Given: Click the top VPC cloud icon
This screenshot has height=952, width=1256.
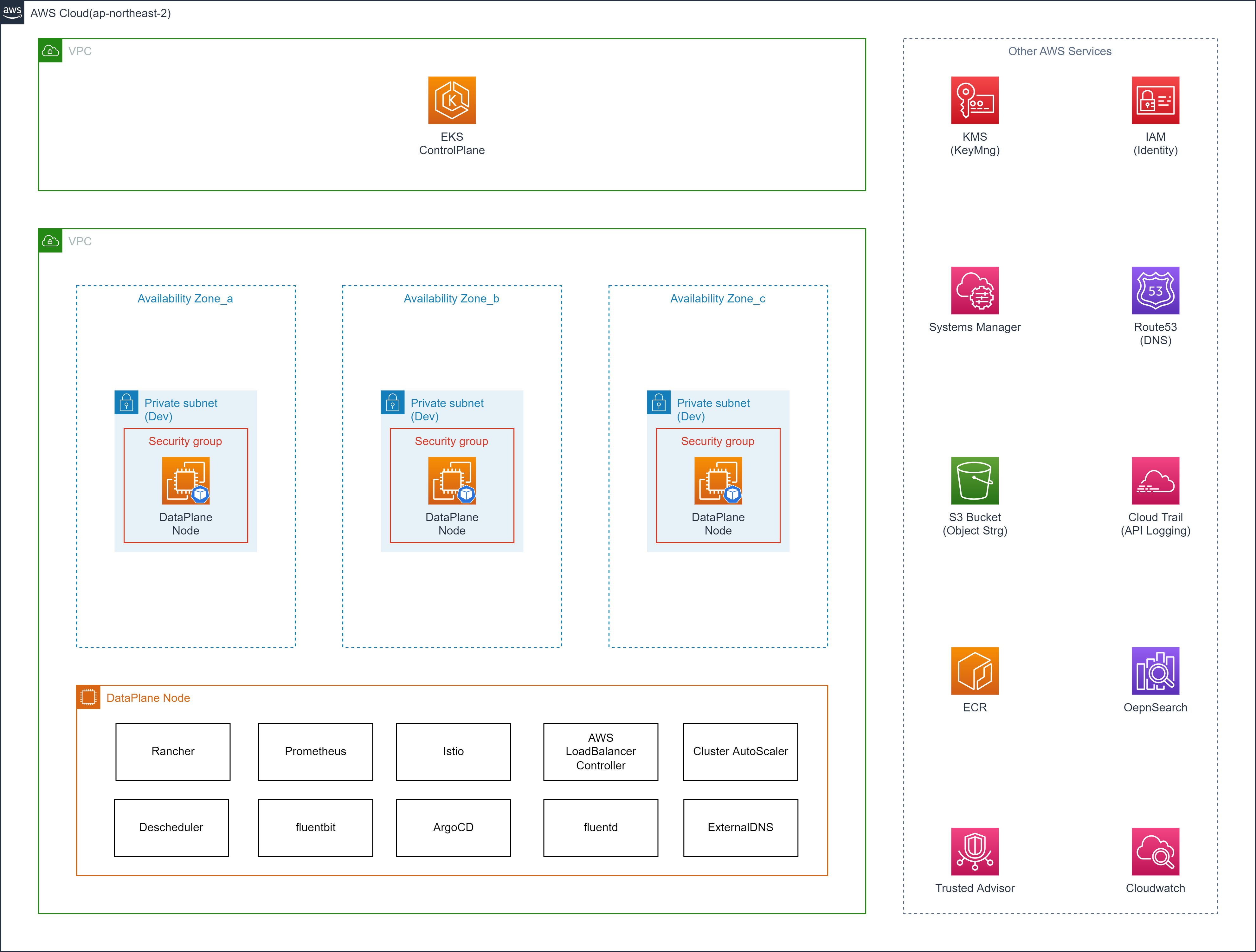Looking at the screenshot, I should 50,50.
